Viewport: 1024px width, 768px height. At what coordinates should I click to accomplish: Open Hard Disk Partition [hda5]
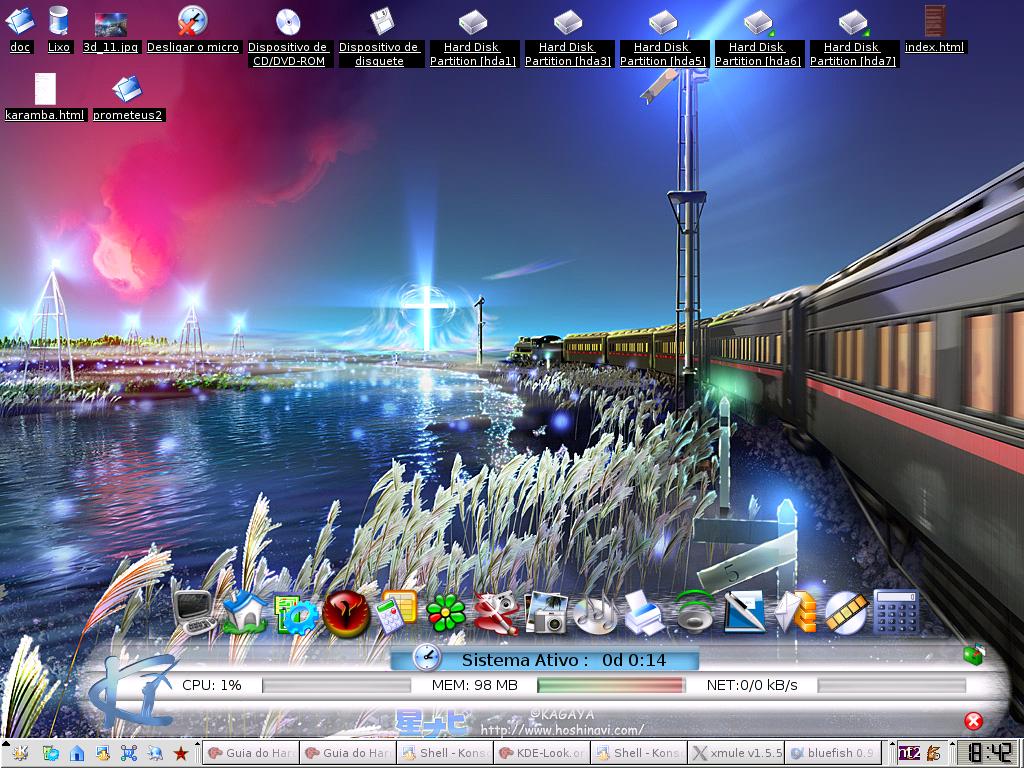click(663, 22)
